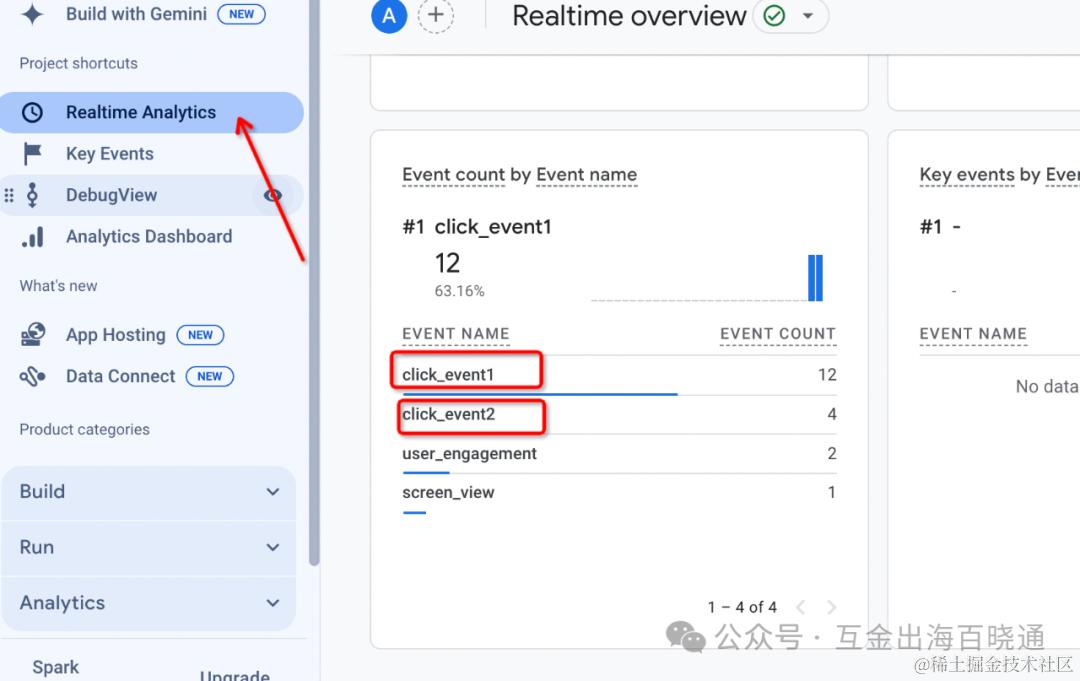1080x681 pixels.
Task: Click the Realtime Analytics clock icon
Action: (x=32, y=112)
